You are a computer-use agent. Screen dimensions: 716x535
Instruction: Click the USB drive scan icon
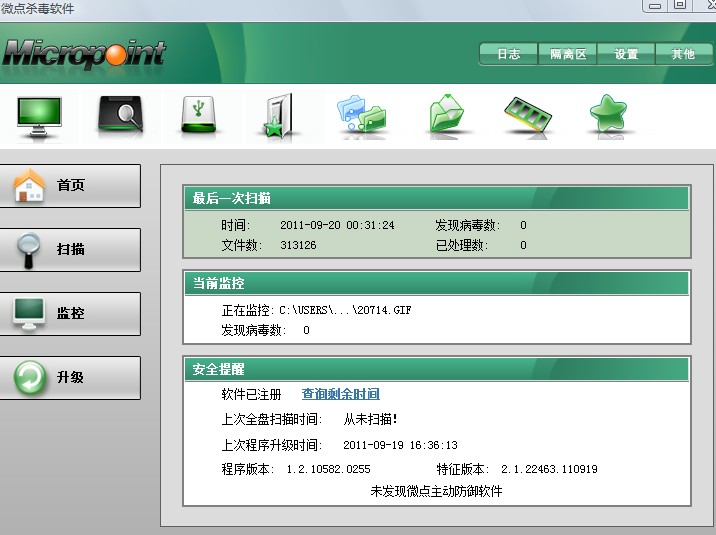tap(199, 114)
